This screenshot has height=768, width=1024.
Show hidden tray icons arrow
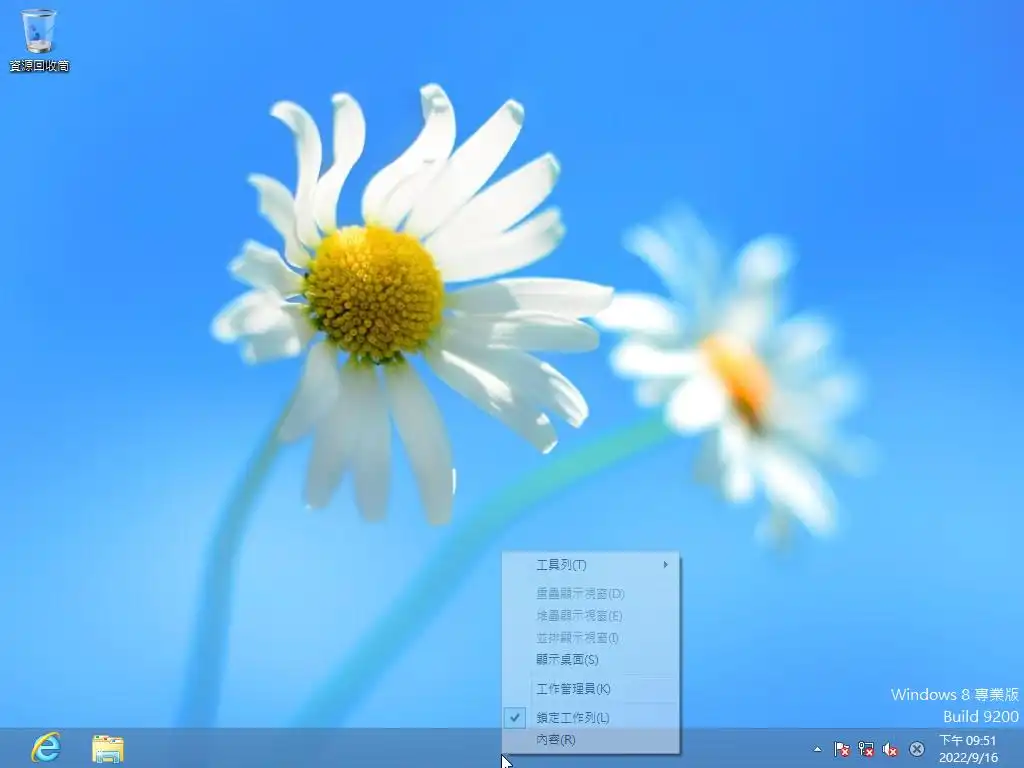[817, 749]
